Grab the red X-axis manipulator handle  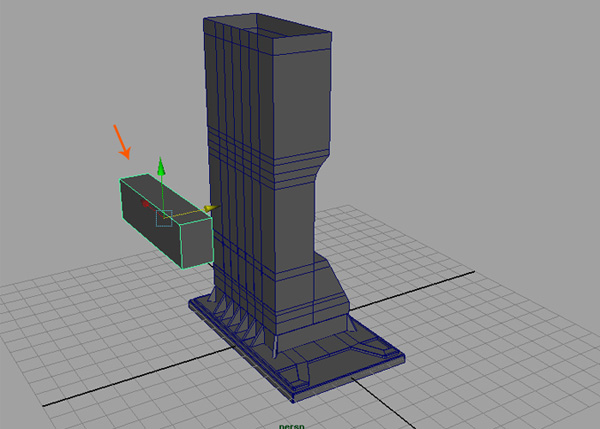pyautogui.click(x=146, y=204)
